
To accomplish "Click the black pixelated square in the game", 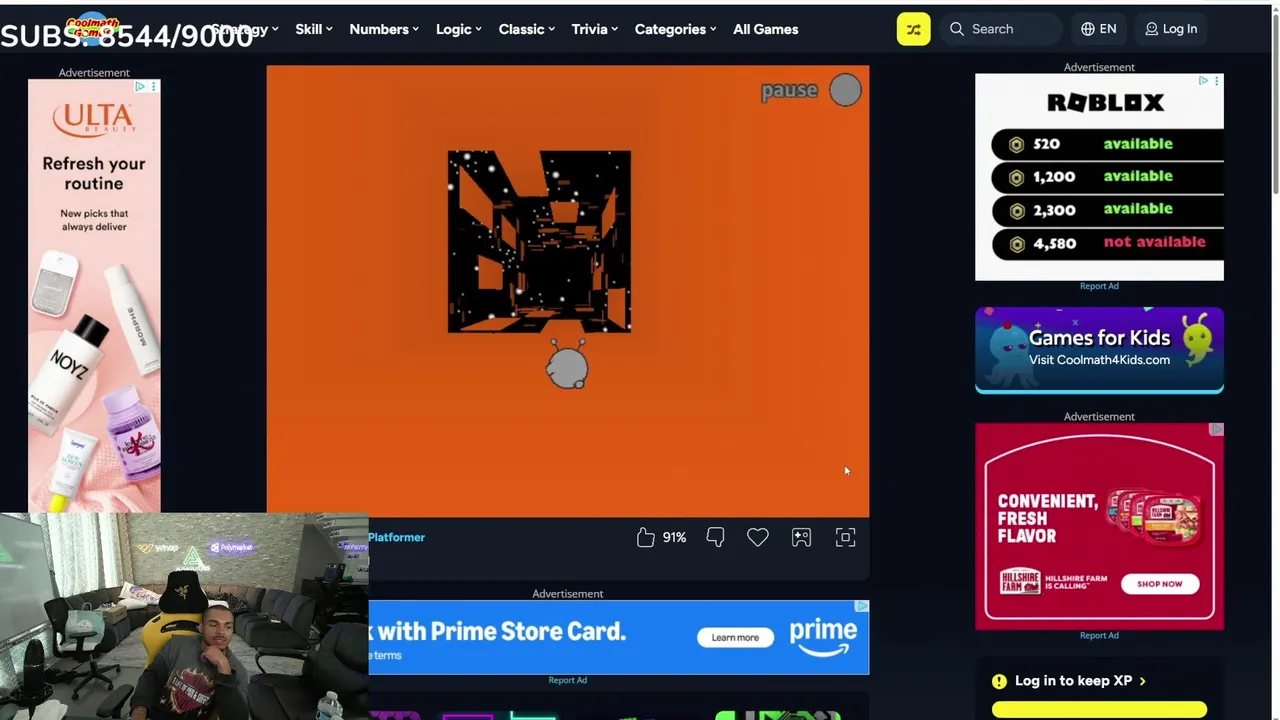I will click(x=539, y=241).
